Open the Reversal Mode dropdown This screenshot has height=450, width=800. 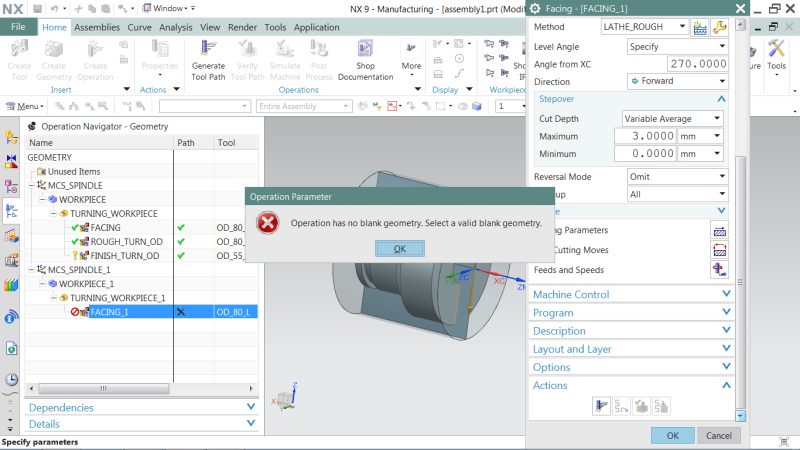point(677,177)
